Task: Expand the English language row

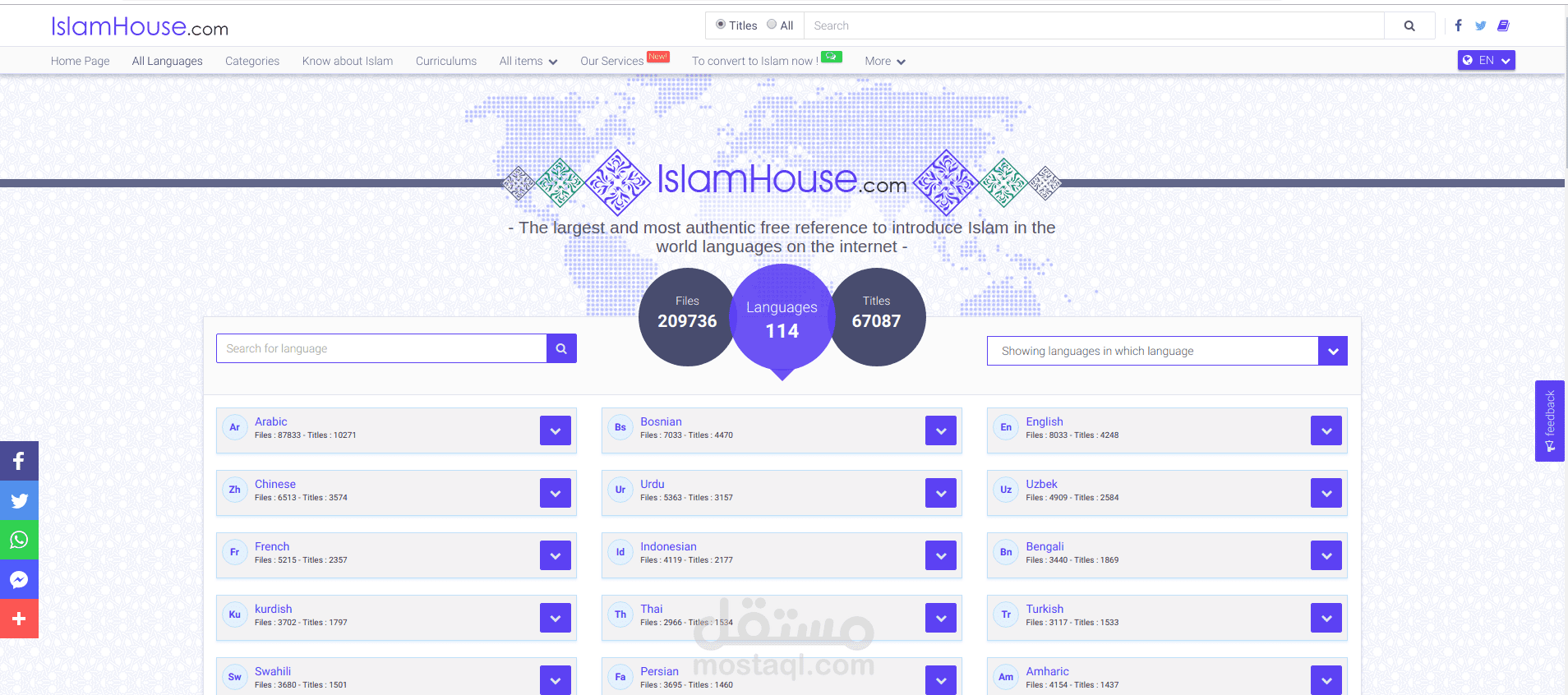Action: 1326,430
